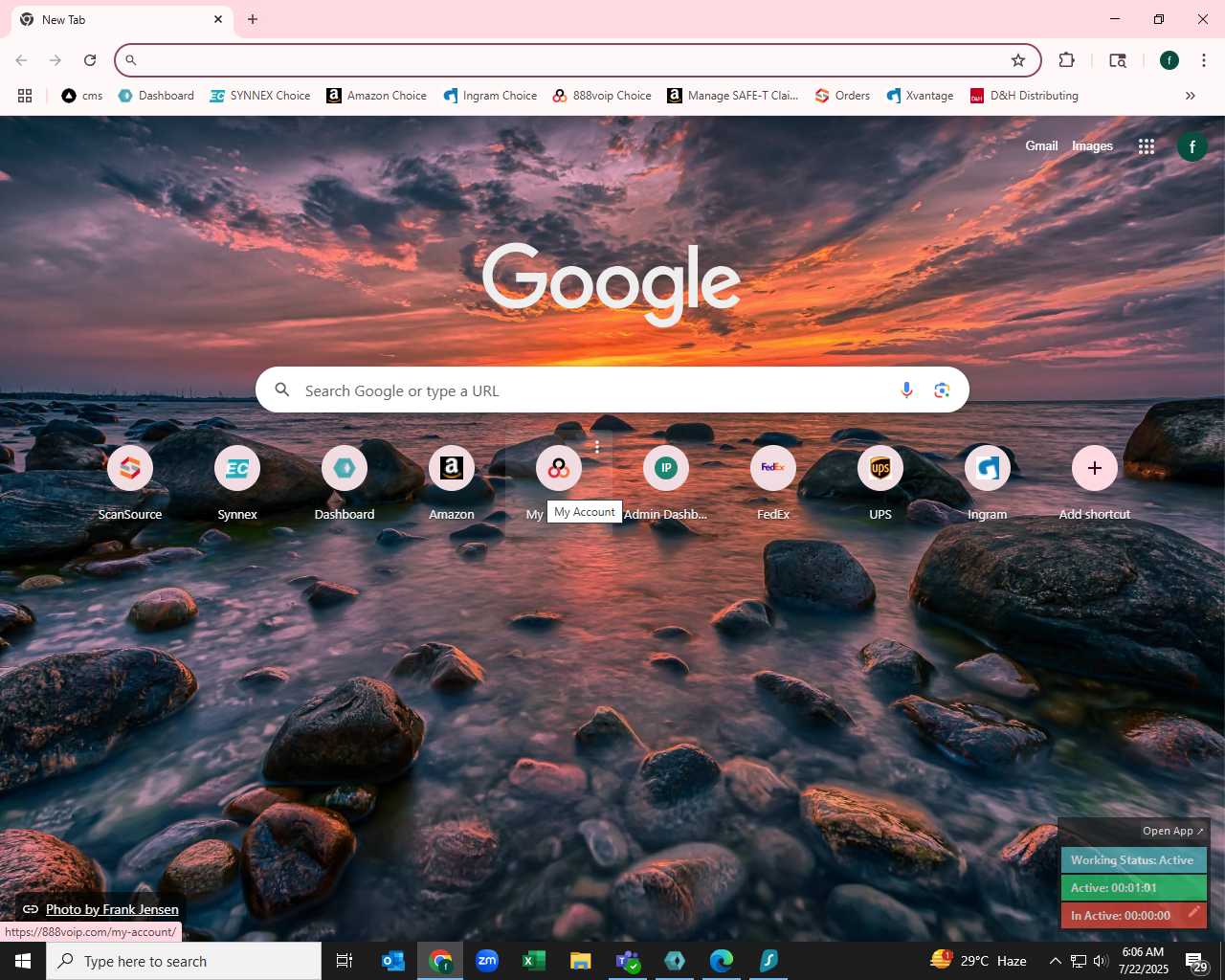Open File Explorer from the taskbar

coord(581,961)
